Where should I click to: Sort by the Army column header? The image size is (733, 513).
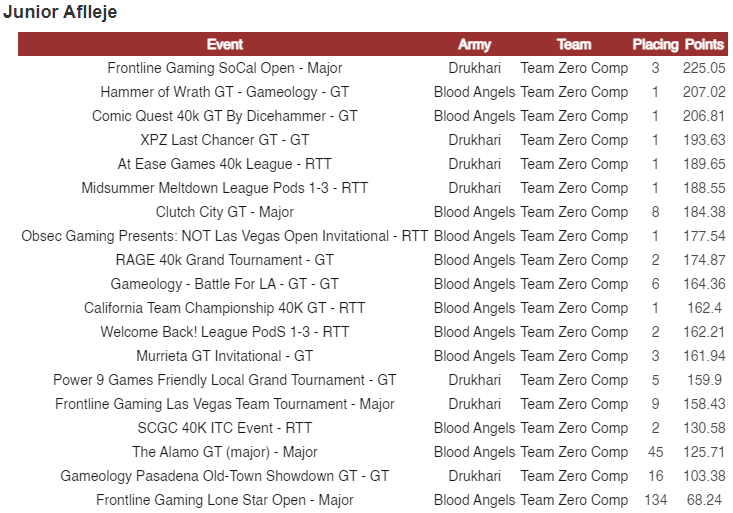[x=474, y=44]
